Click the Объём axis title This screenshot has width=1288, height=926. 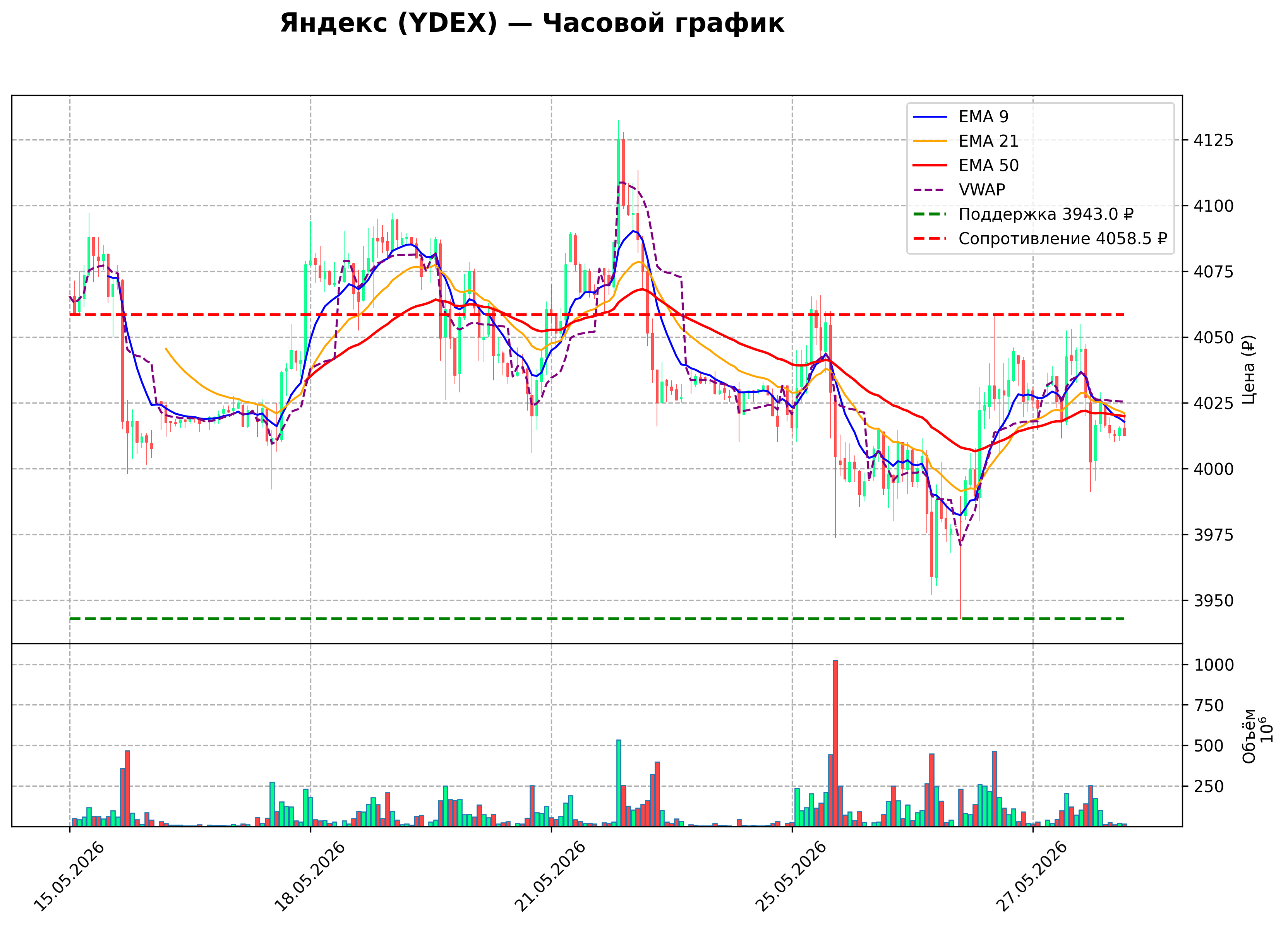click(x=1249, y=736)
